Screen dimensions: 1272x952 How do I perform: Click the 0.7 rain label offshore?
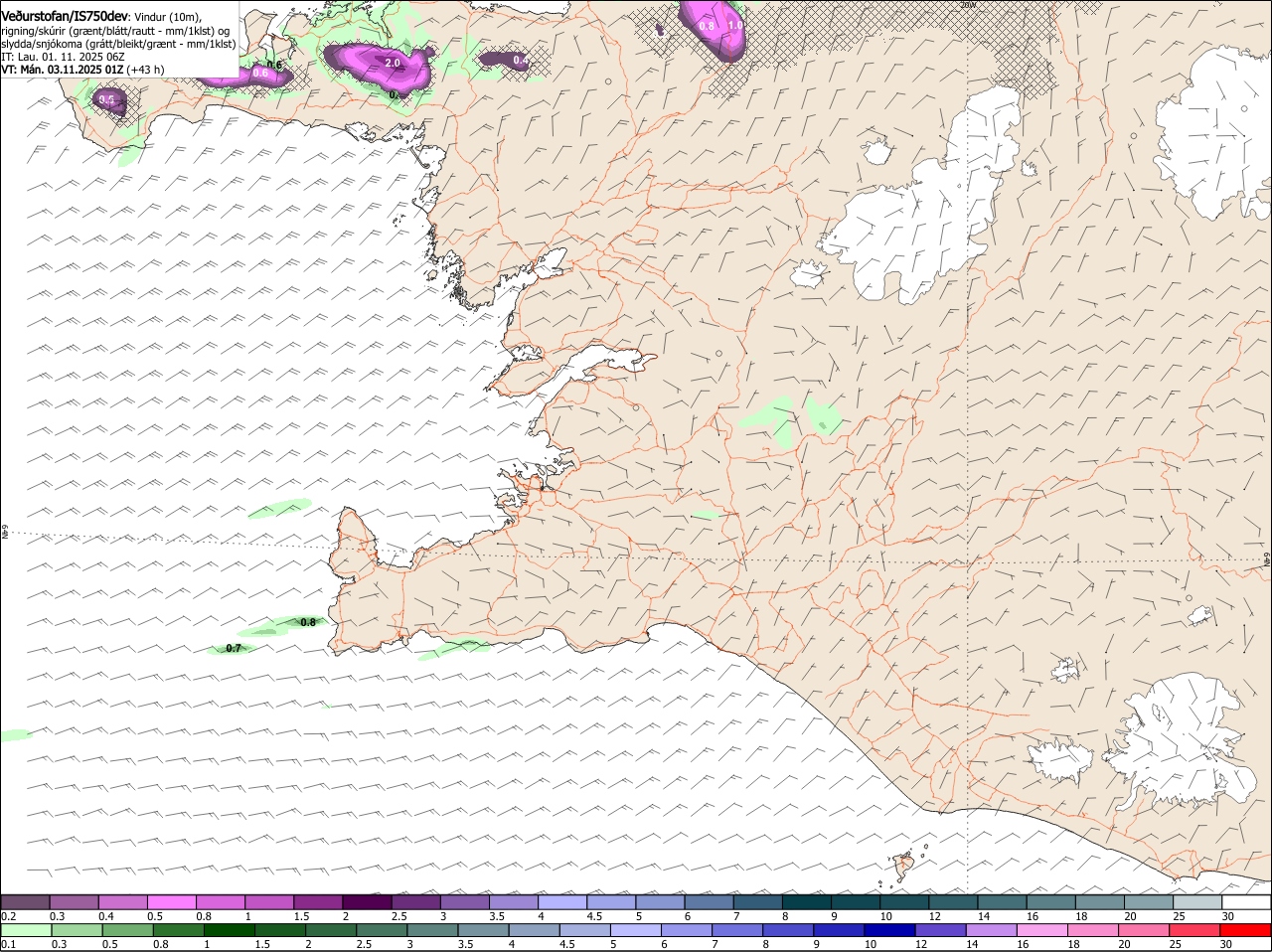pyautogui.click(x=234, y=648)
